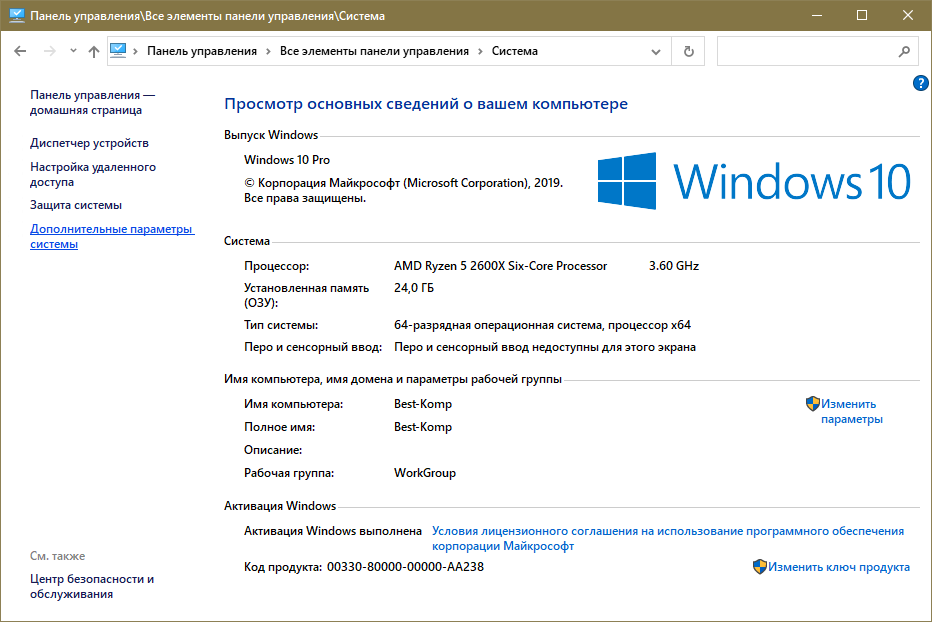Open Help with the blue question mark
932x622 pixels.
pos(921,83)
